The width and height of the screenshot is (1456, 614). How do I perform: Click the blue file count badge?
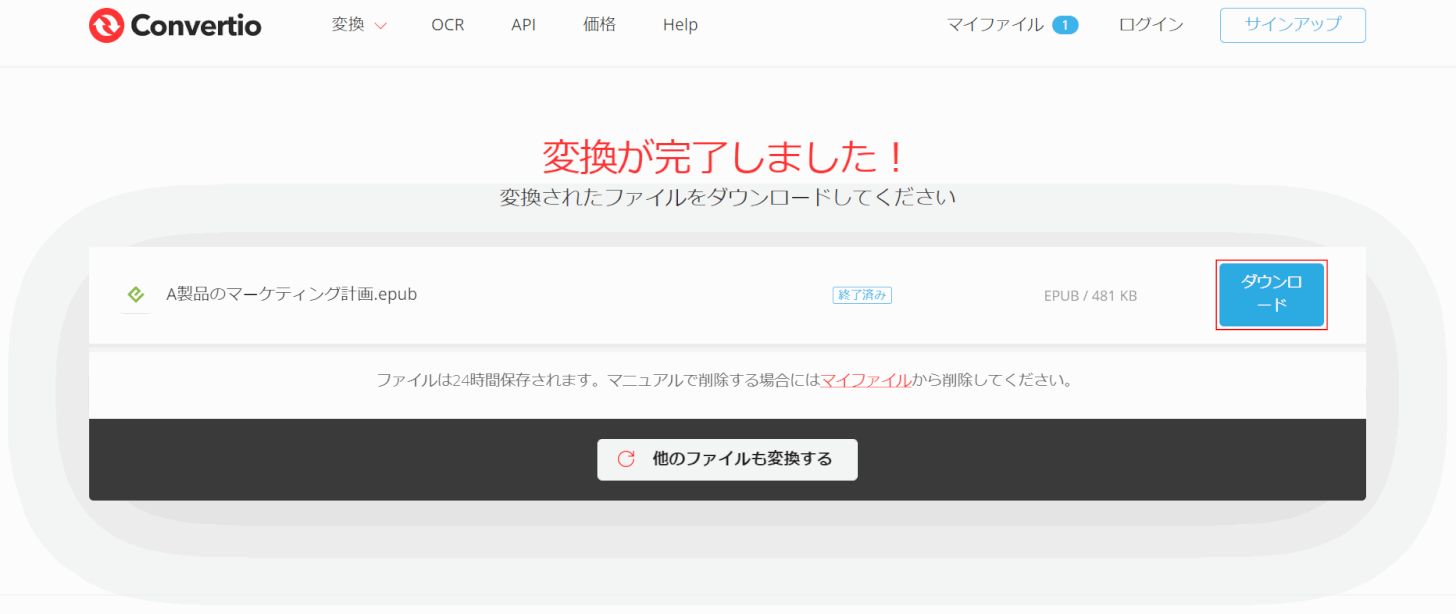point(1065,25)
